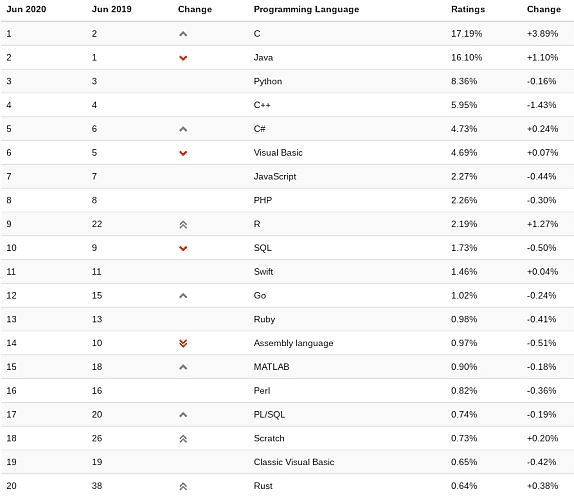Screen dimensions: 574x496
Task: Click the double up arrow beside Scratch
Action: (x=183, y=439)
